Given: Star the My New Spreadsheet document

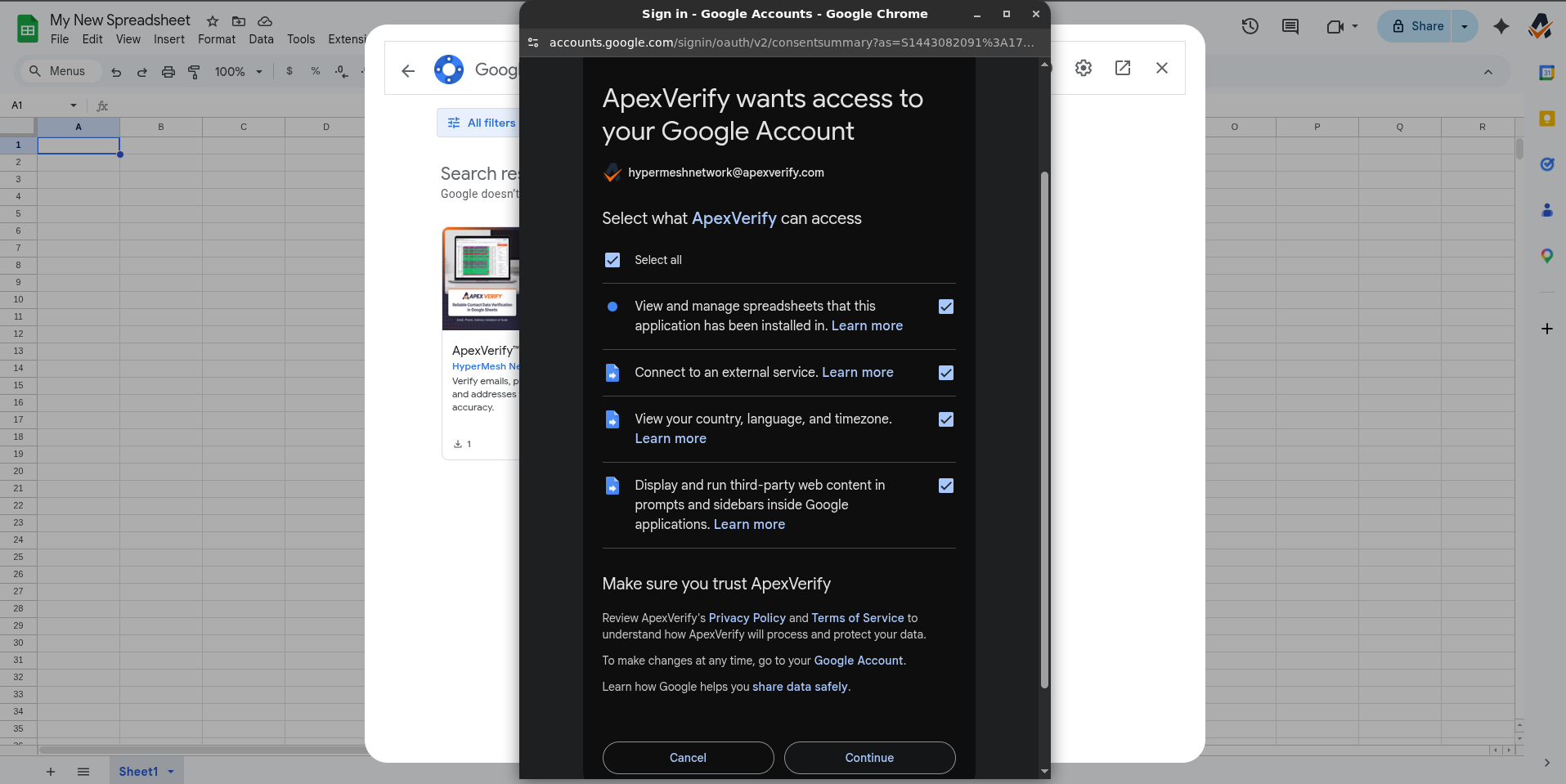Looking at the screenshot, I should tap(213, 21).
